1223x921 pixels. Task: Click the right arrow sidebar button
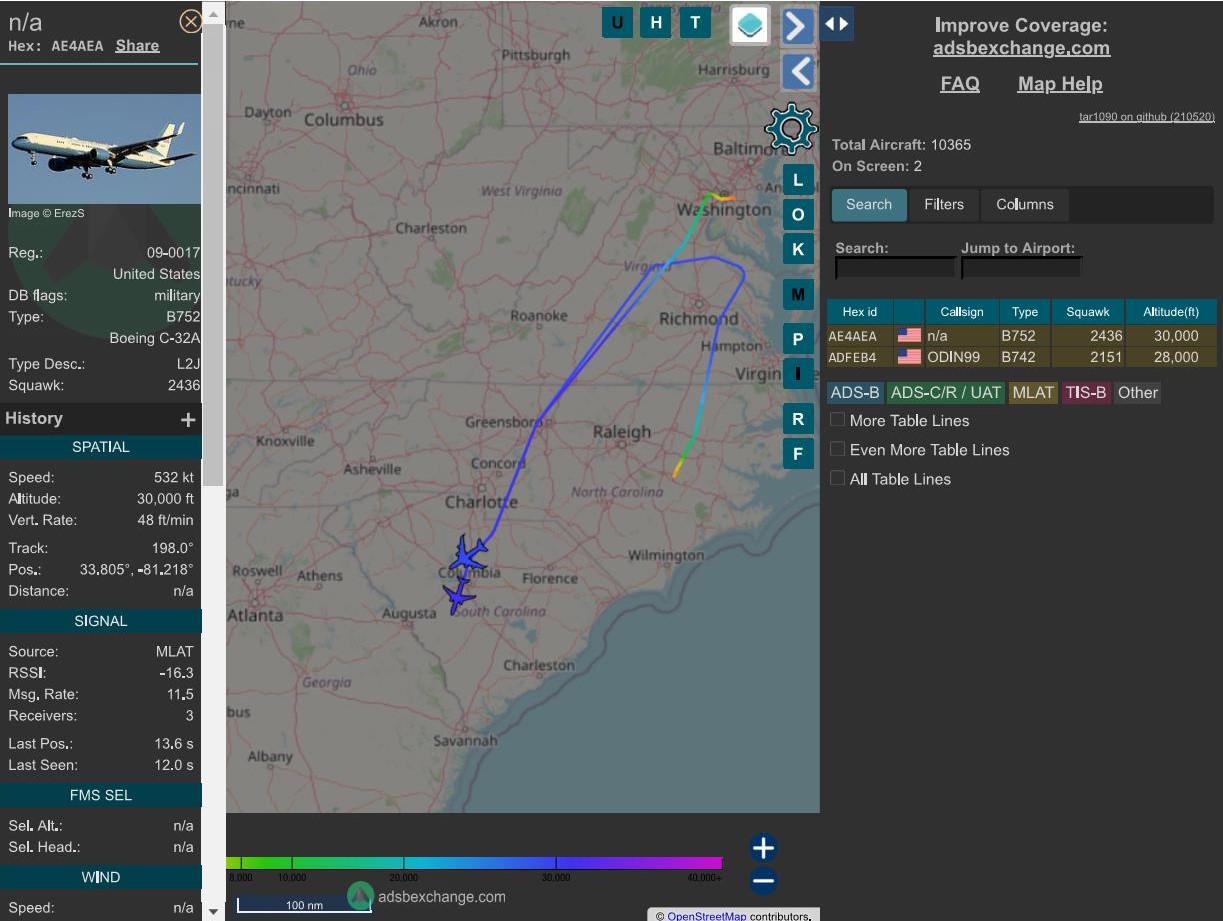click(x=797, y=25)
